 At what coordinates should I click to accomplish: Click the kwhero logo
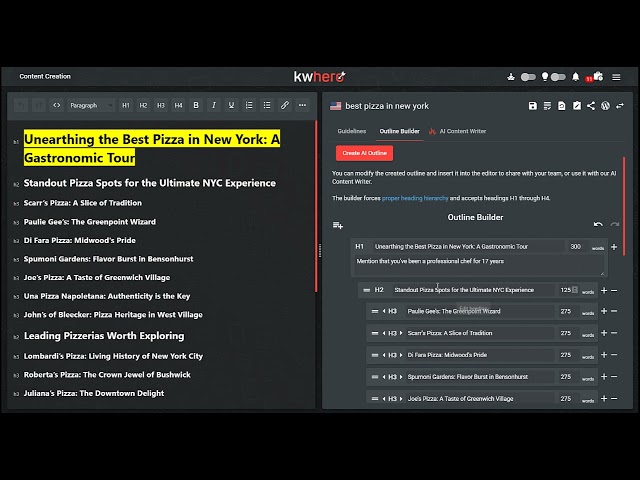[320, 76]
